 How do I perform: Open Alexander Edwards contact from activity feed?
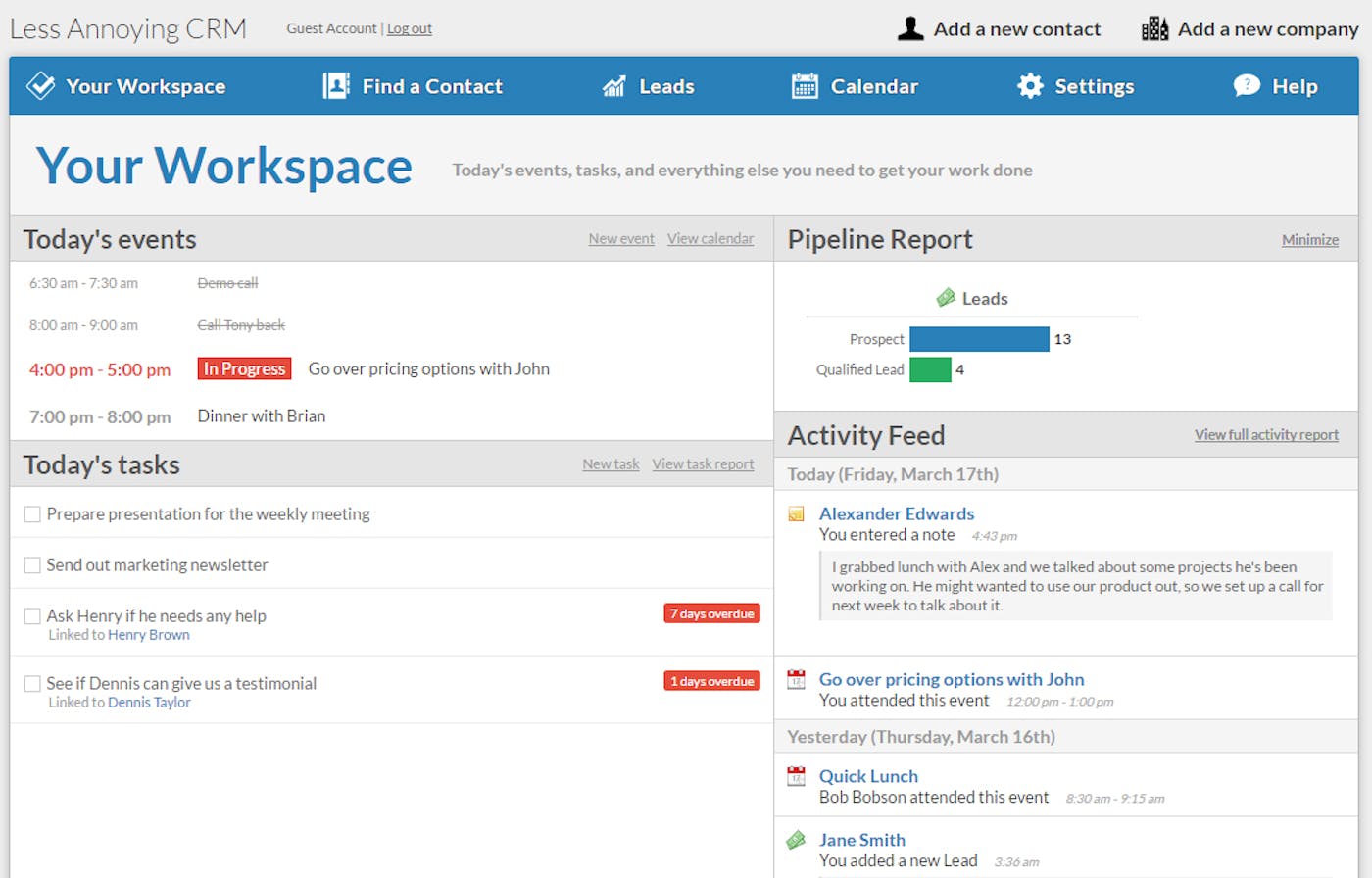tap(897, 513)
